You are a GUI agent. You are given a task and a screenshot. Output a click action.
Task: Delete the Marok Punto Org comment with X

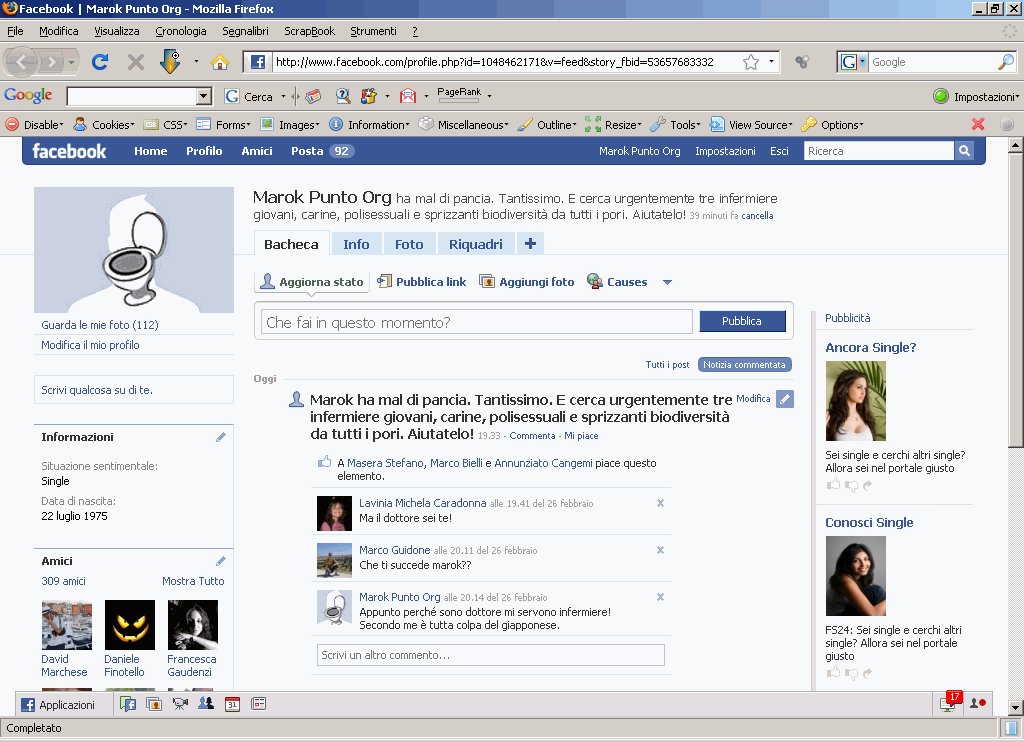(660, 597)
